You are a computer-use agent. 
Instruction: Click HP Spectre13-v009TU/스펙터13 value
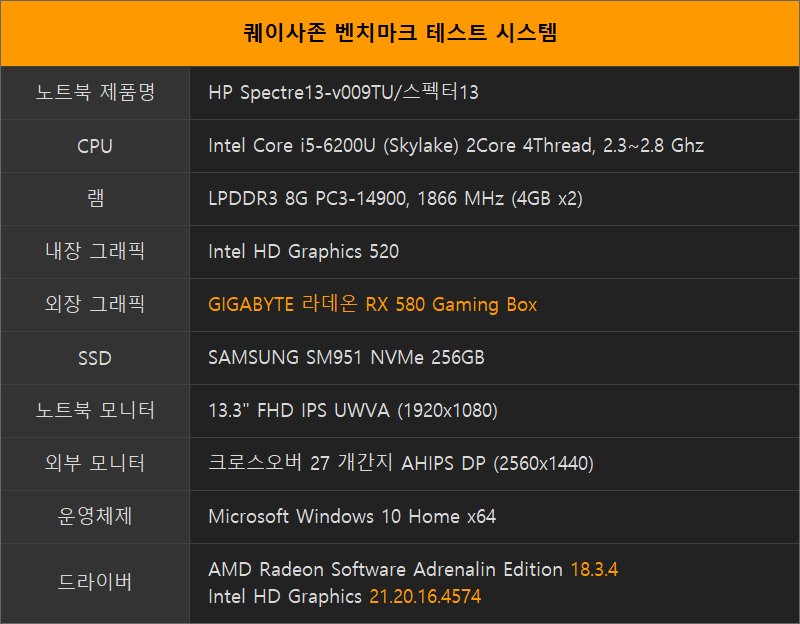[343, 92]
